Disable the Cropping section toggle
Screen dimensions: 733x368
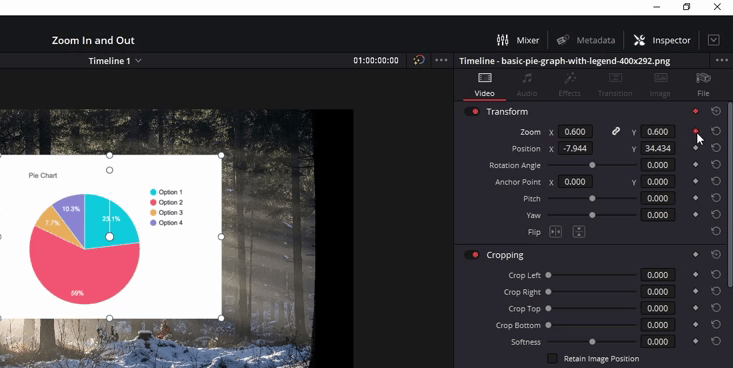coord(471,255)
